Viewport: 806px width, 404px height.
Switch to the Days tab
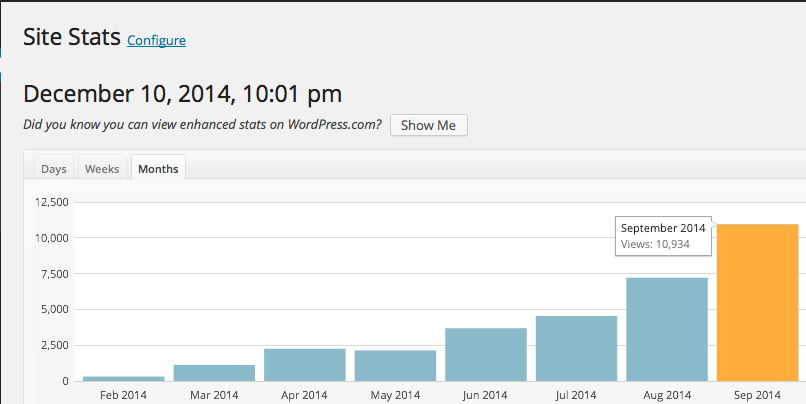click(x=54, y=169)
